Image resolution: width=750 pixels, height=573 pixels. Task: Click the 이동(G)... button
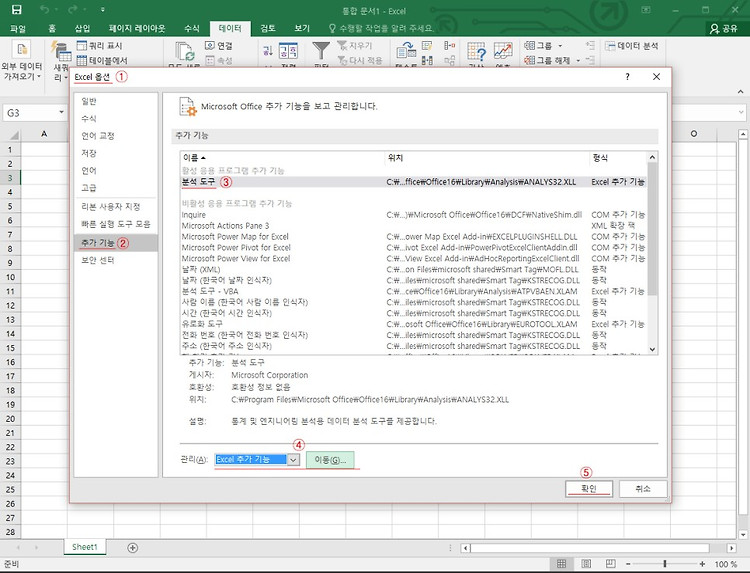coord(330,460)
